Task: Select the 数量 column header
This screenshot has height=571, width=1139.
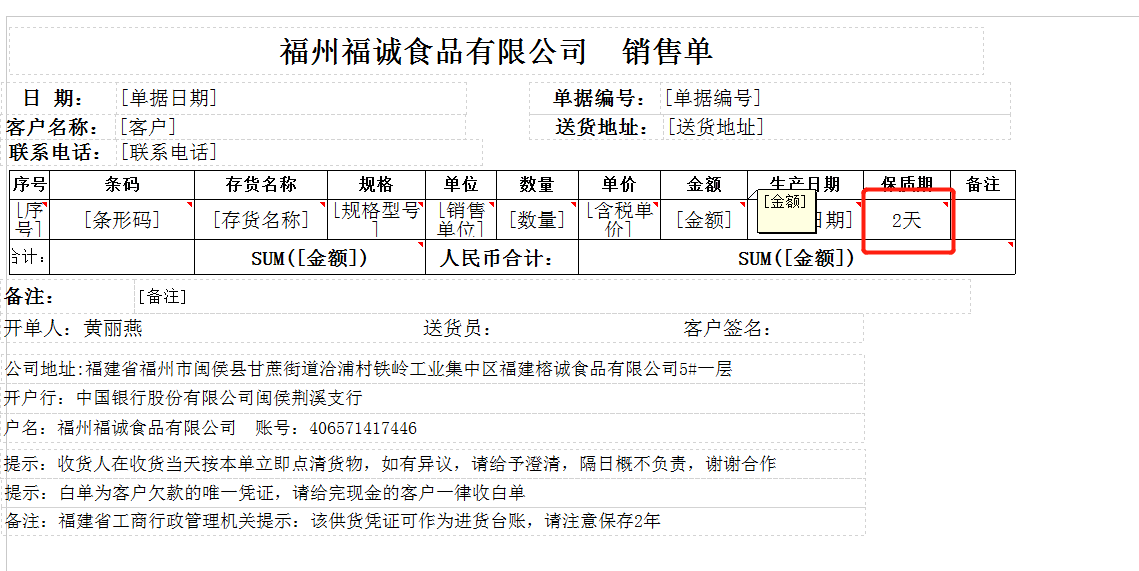Action: [x=538, y=185]
